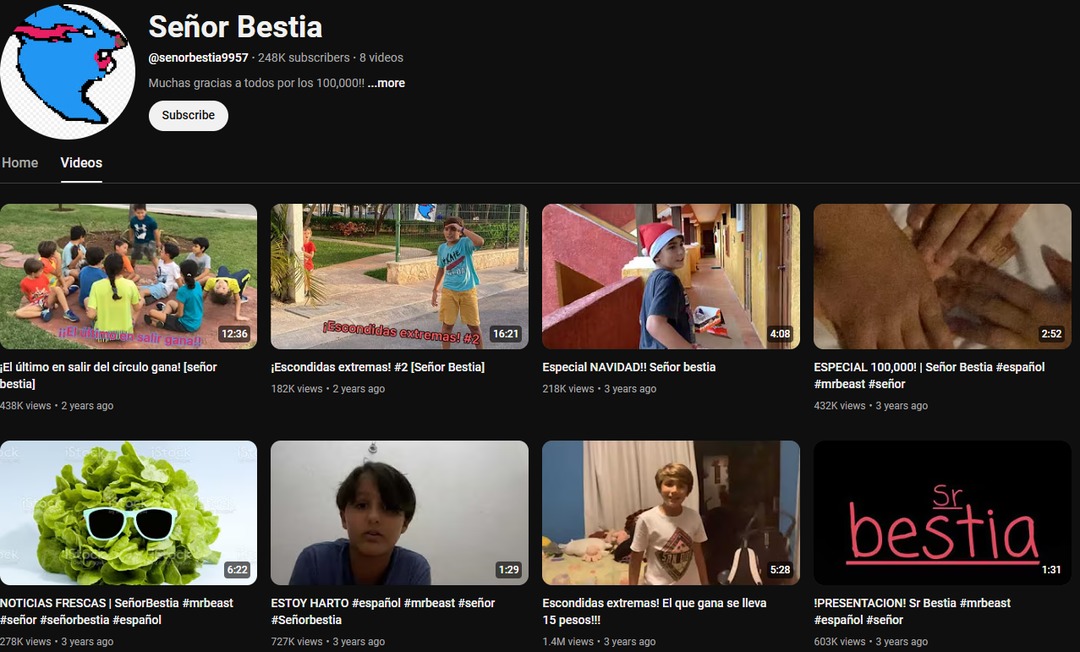Image resolution: width=1080 pixels, height=652 pixels.
Task: Open the Escondidas extremas #2 thumbnail
Action: [399, 276]
